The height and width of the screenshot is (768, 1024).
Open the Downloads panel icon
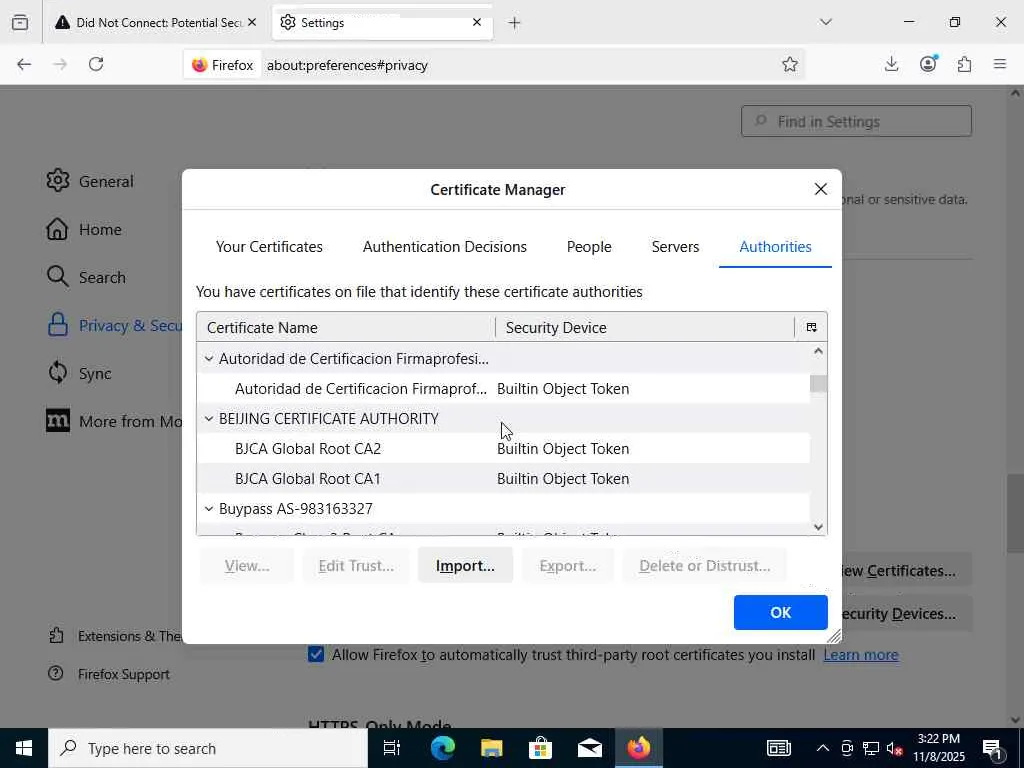tap(891, 64)
